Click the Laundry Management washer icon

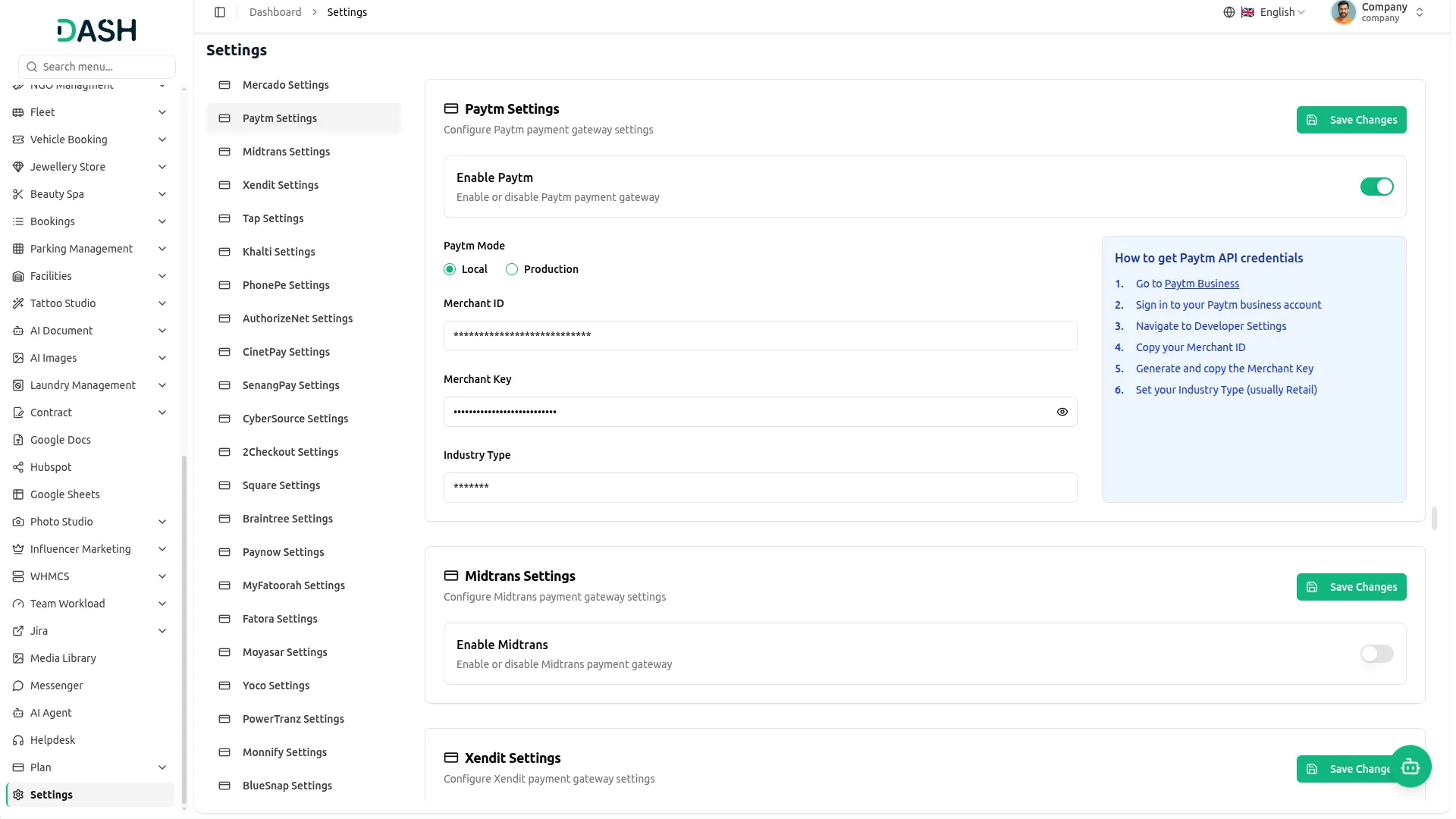coord(18,385)
